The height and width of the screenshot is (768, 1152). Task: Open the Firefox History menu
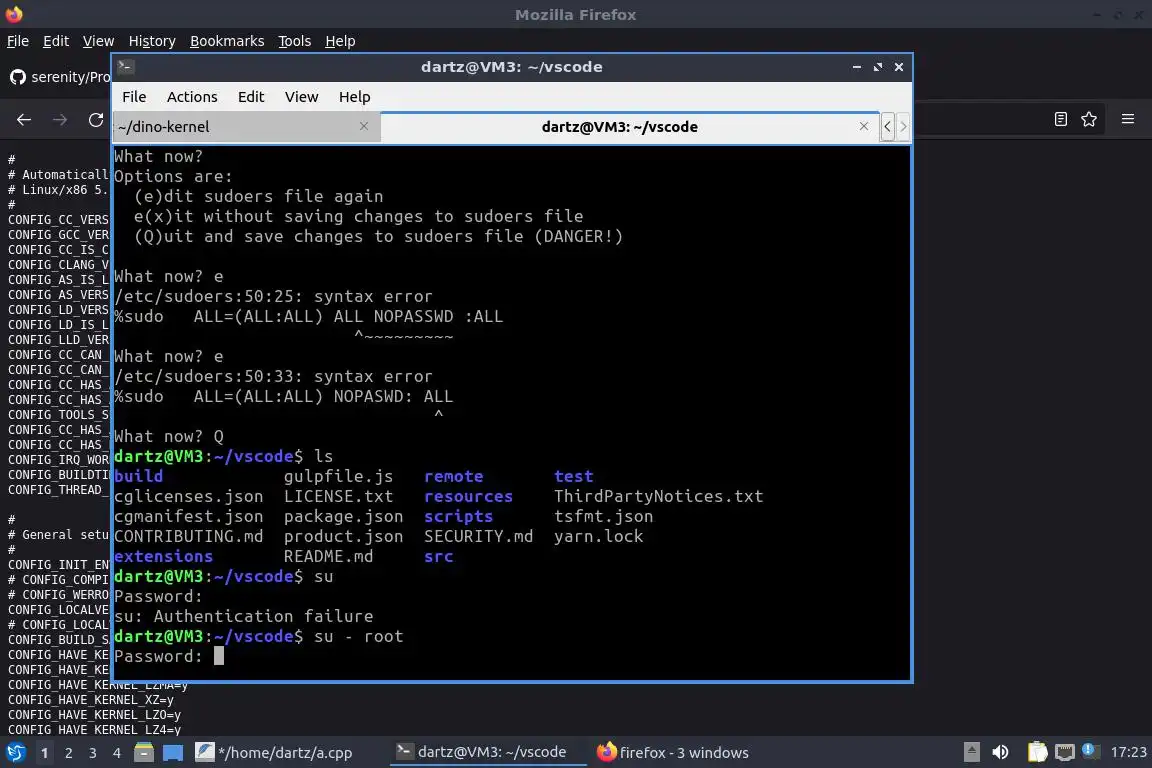pyautogui.click(x=152, y=41)
